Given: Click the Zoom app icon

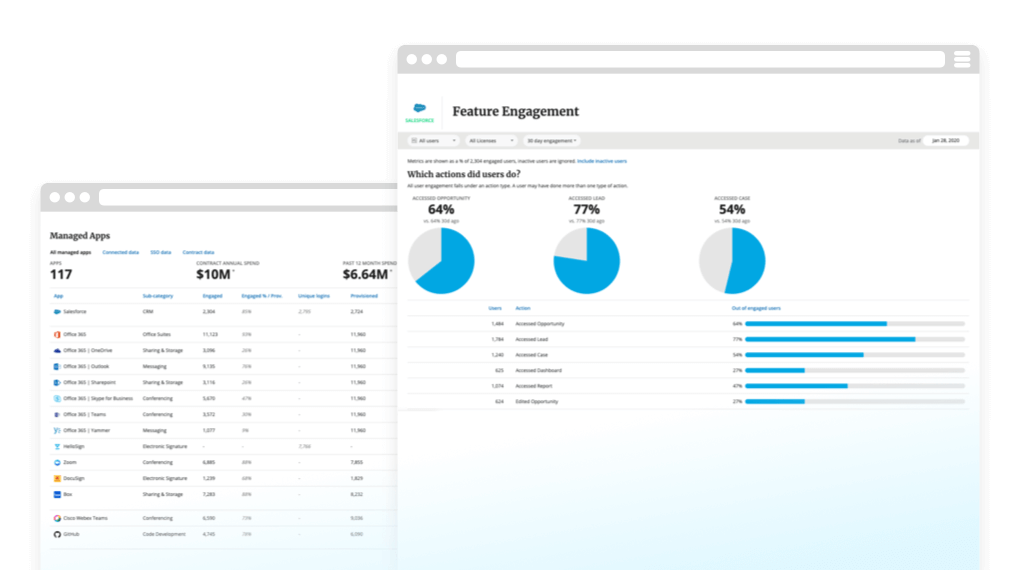Looking at the screenshot, I should (x=57, y=463).
